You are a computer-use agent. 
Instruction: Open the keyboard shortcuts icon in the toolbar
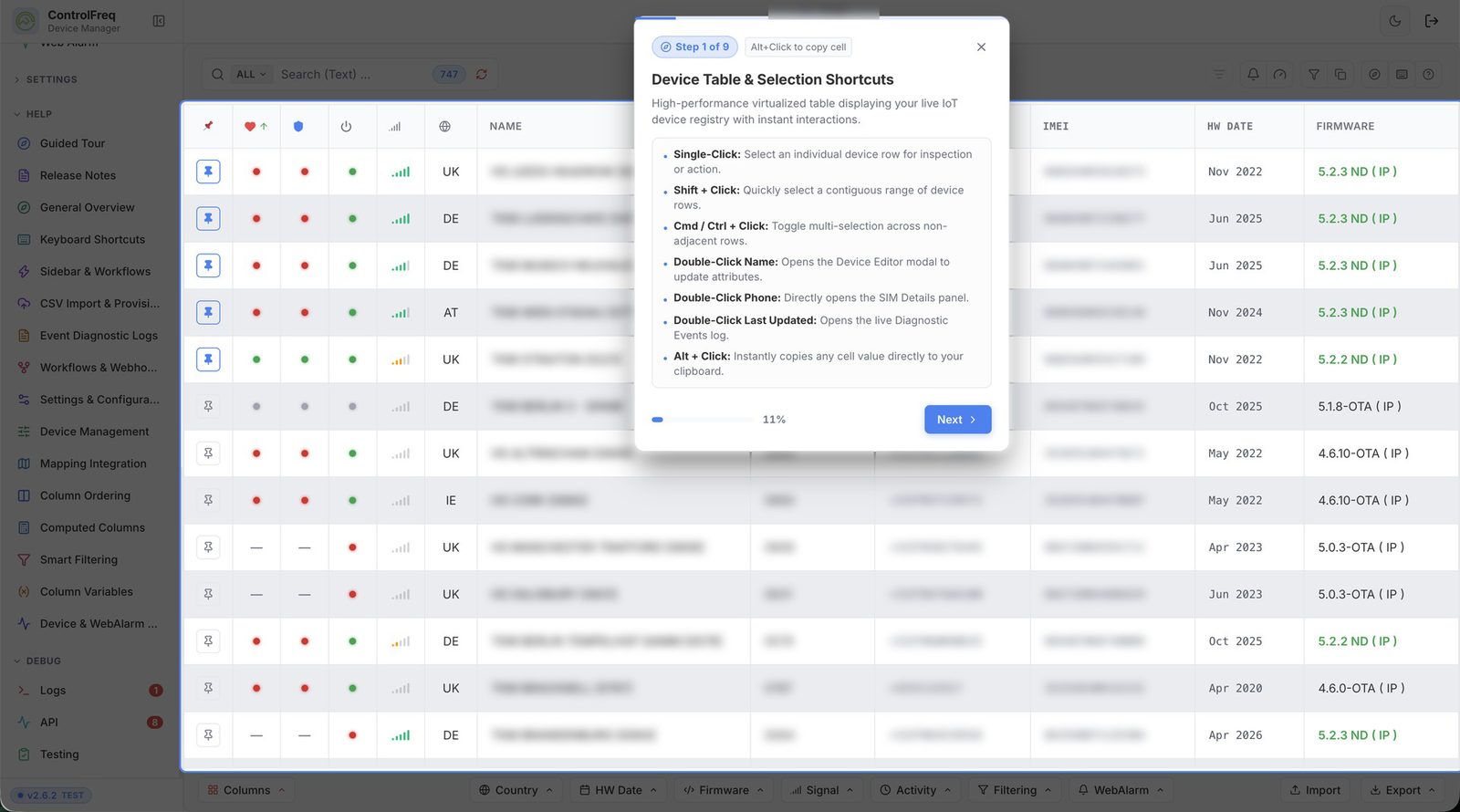1402,74
